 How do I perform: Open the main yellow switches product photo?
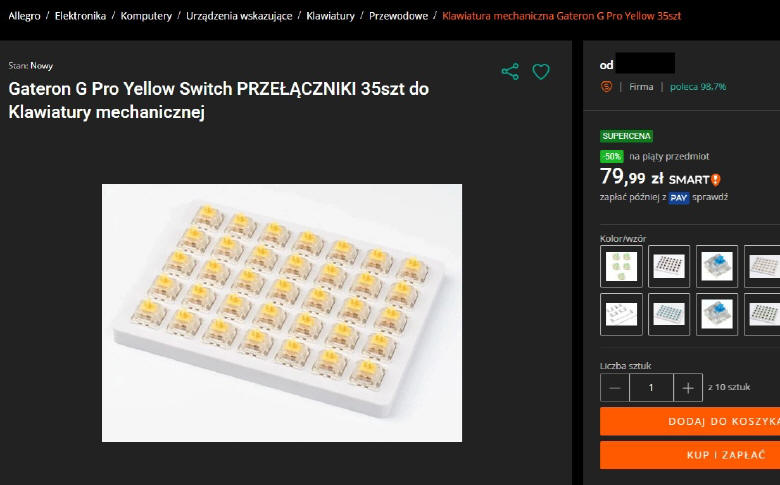pos(282,313)
